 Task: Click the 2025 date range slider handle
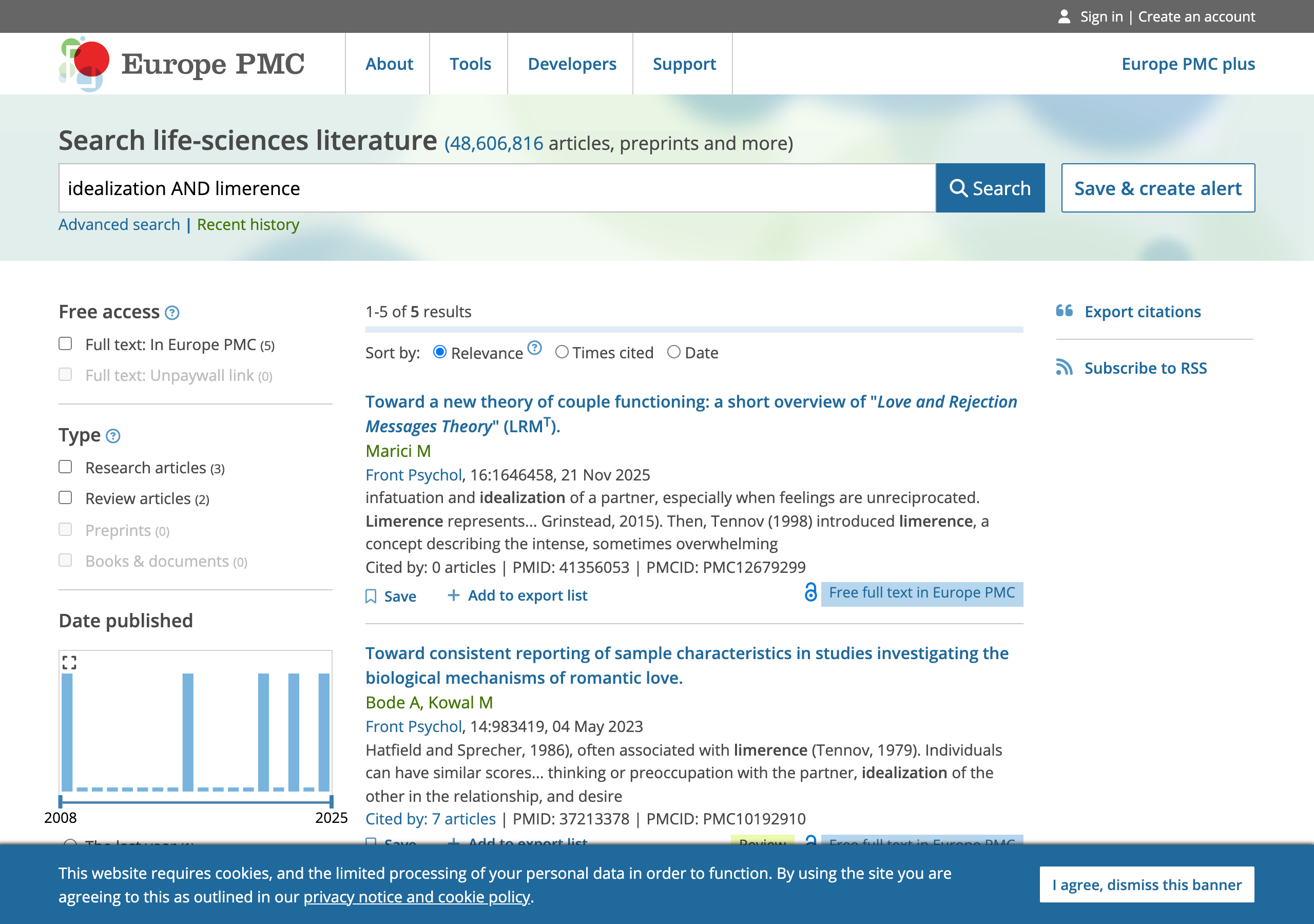[331, 801]
